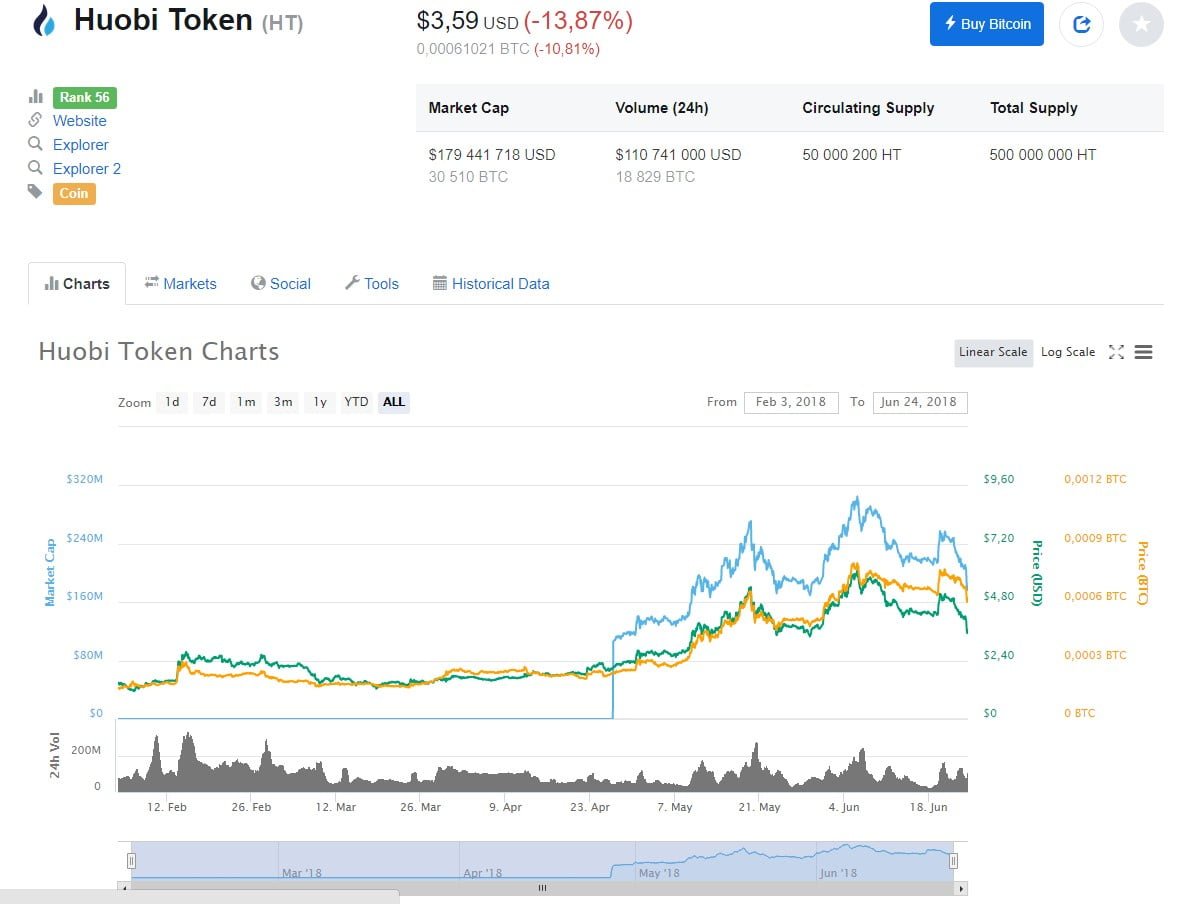Click the chain-link icon beside Website
Screen dimensions: 1204x904
tap(36, 120)
